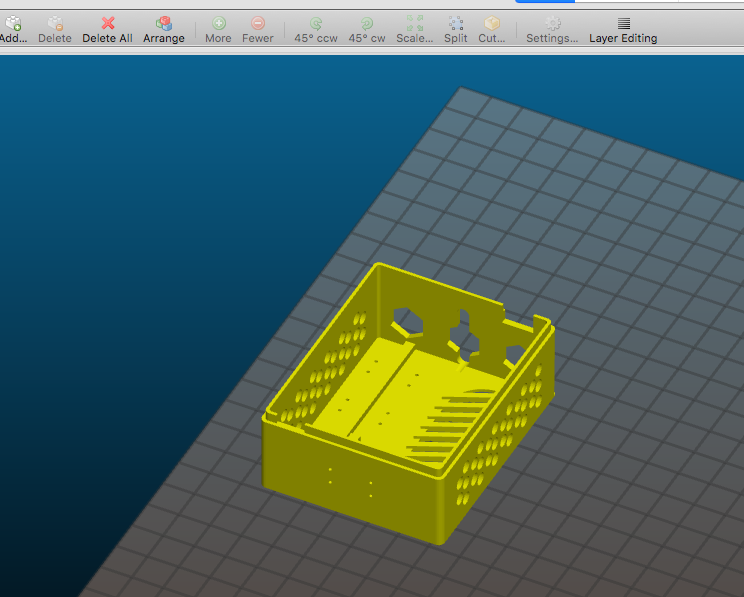Click the More copies icon
Screen dimensions: 744x597
pos(218,23)
